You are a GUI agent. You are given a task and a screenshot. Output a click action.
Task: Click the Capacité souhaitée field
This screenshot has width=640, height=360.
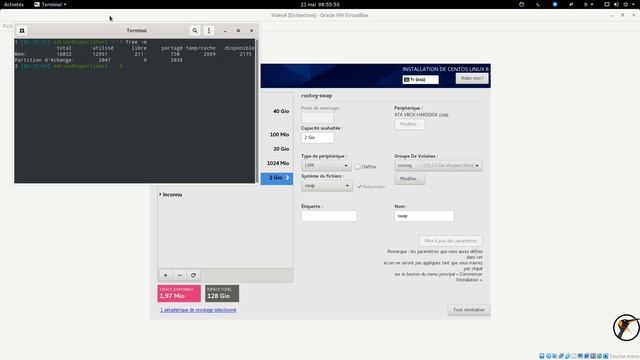(x=317, y=138)
